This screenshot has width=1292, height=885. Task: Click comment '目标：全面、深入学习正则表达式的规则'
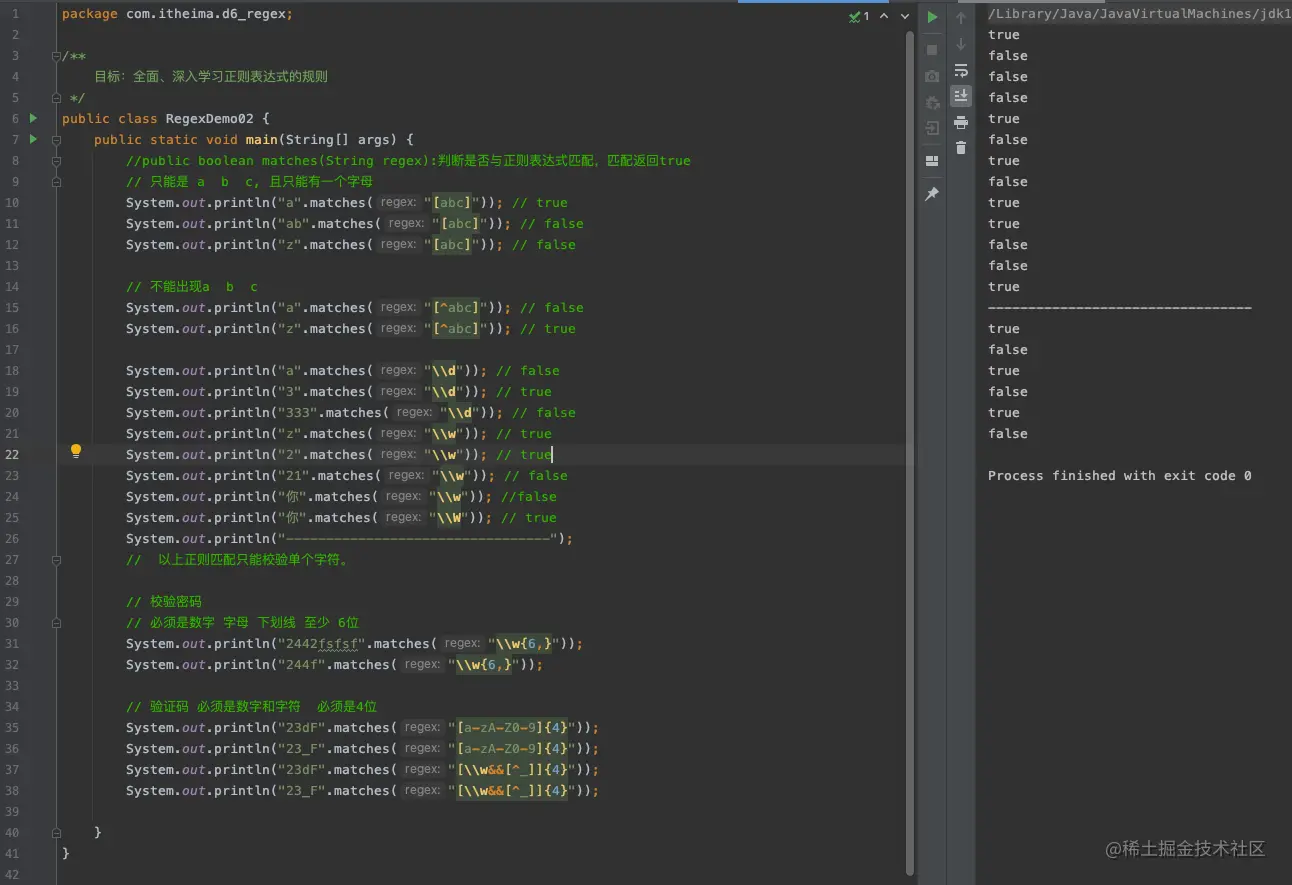[x=211, y=76]
